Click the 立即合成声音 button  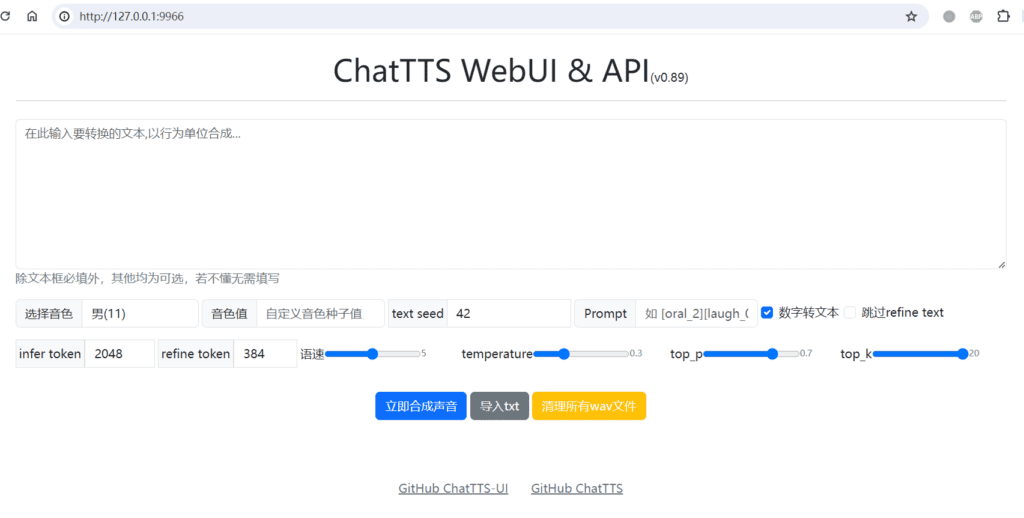click(x=421, y=406)
